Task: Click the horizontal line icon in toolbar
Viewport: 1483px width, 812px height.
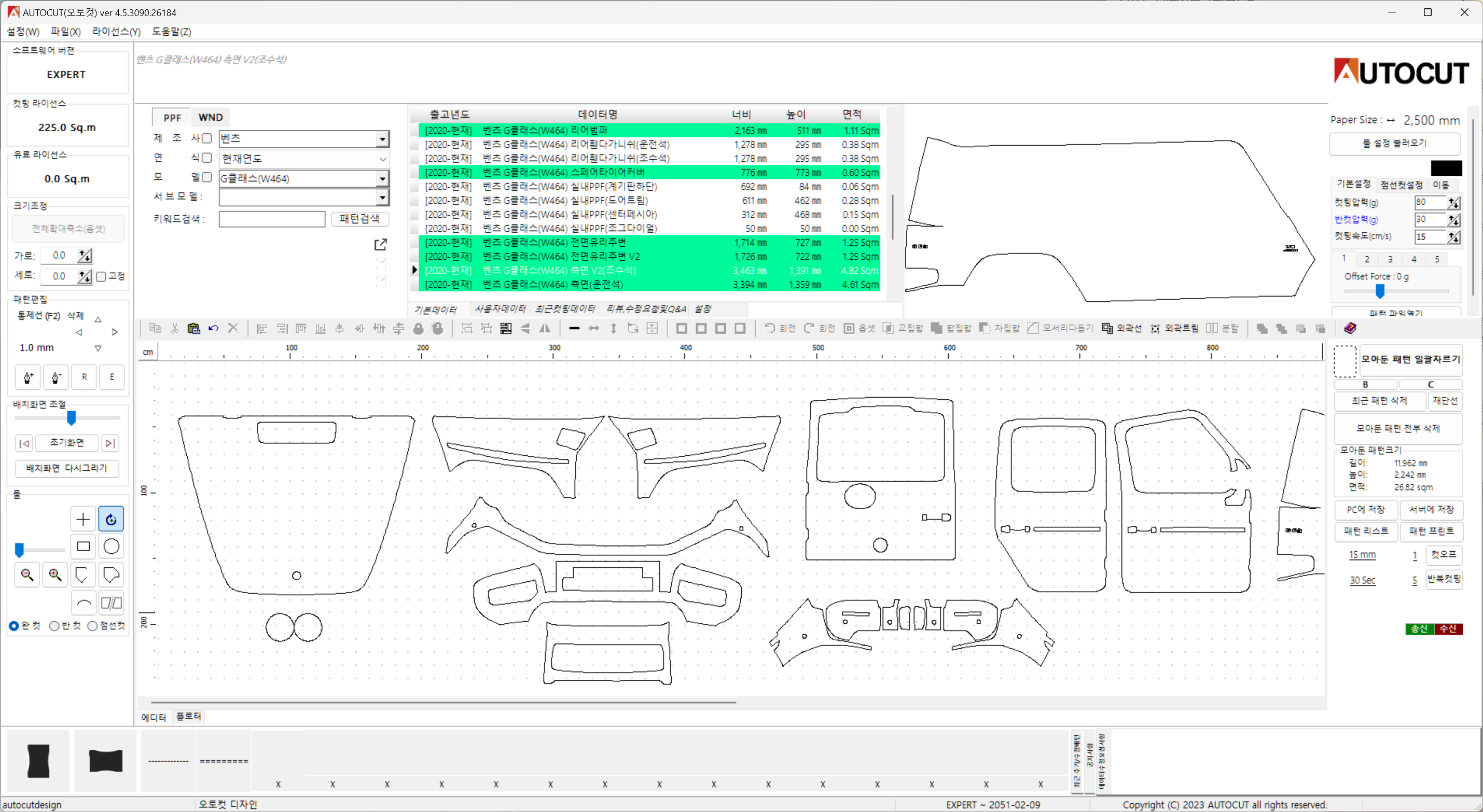Action: tap(574, 328)
